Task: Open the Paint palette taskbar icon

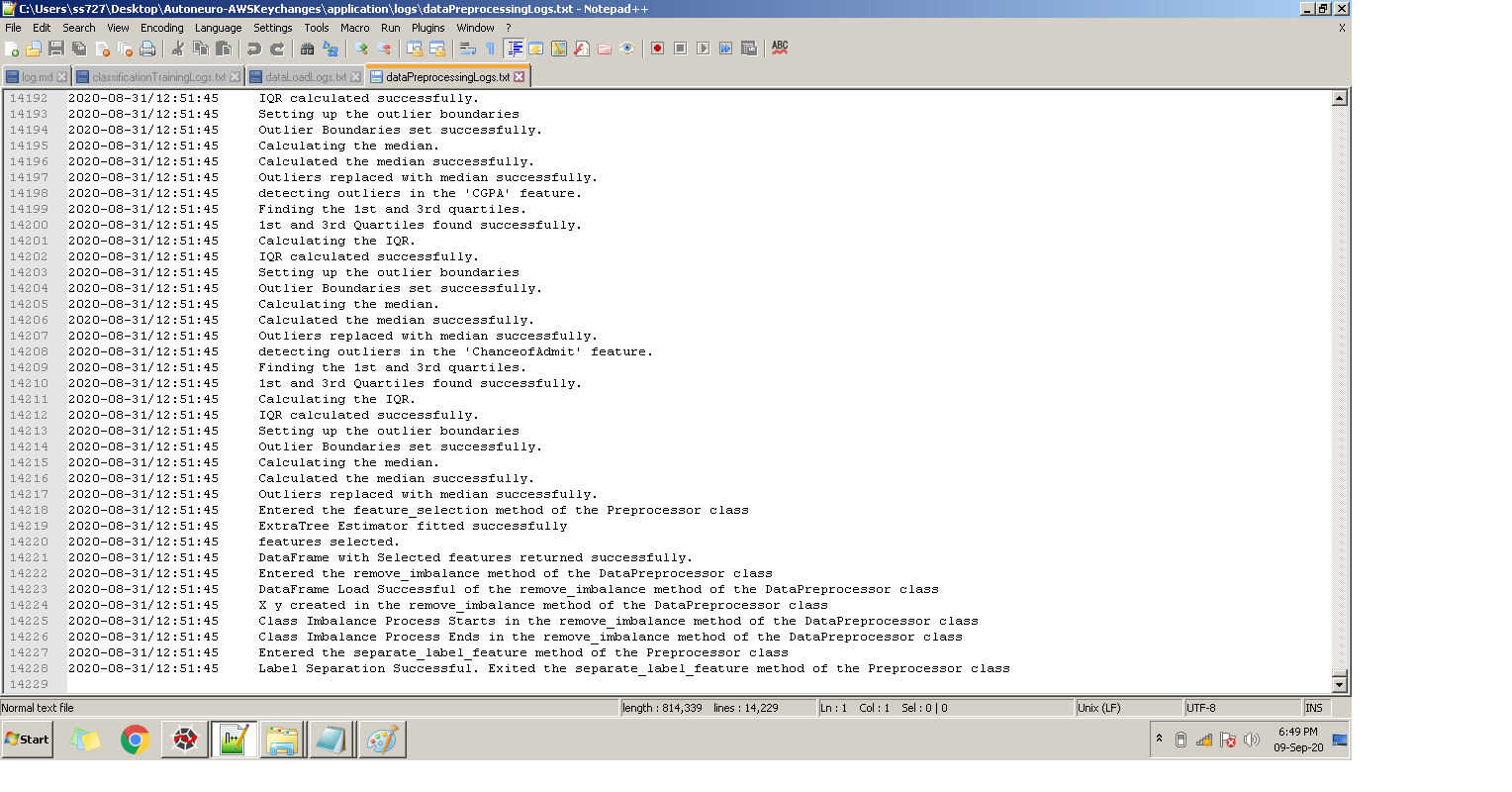Action: (381, 740)
